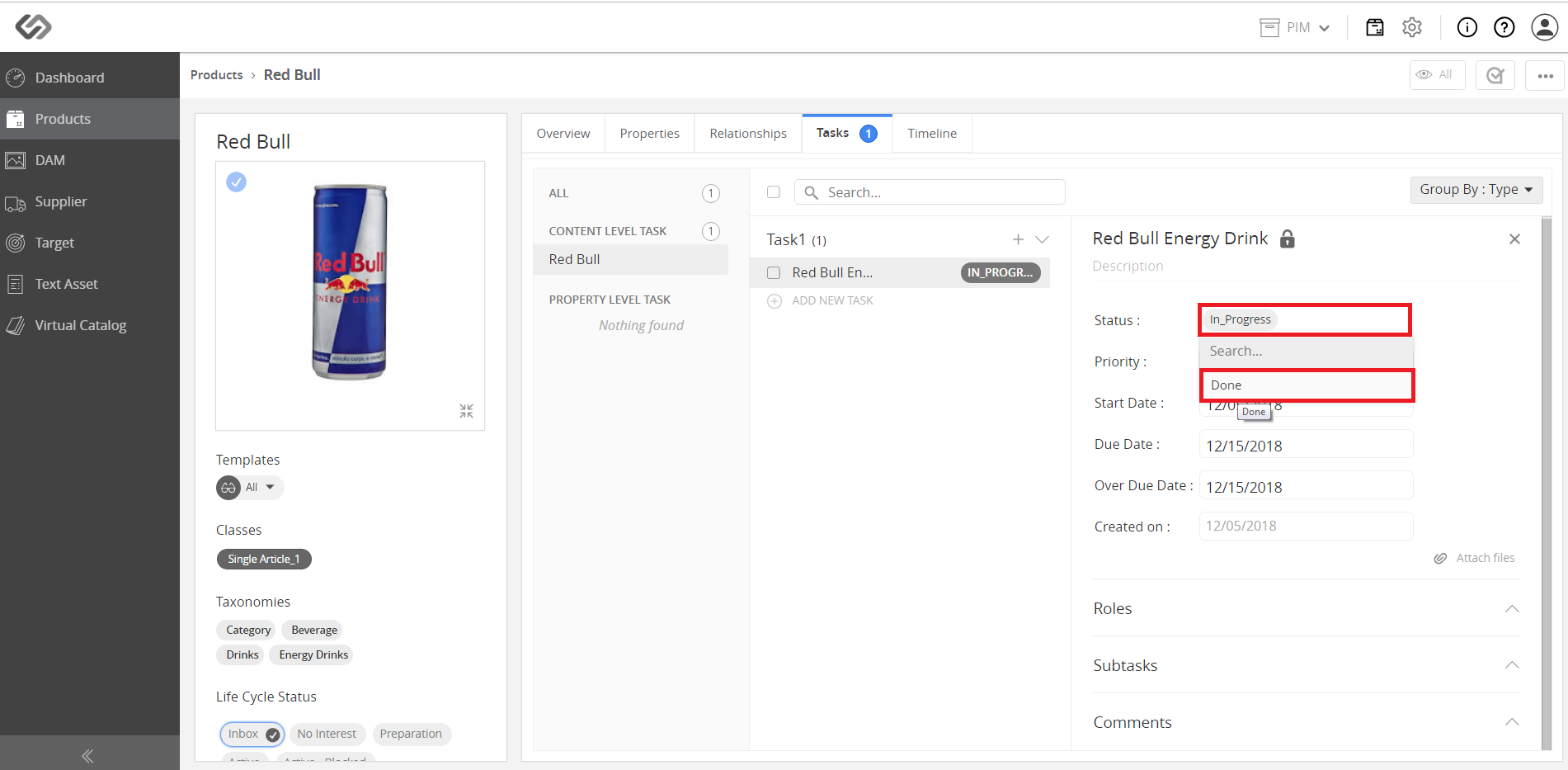Click the Red Bull can thumbnail

pyautogui.click(x=350, y=282)
